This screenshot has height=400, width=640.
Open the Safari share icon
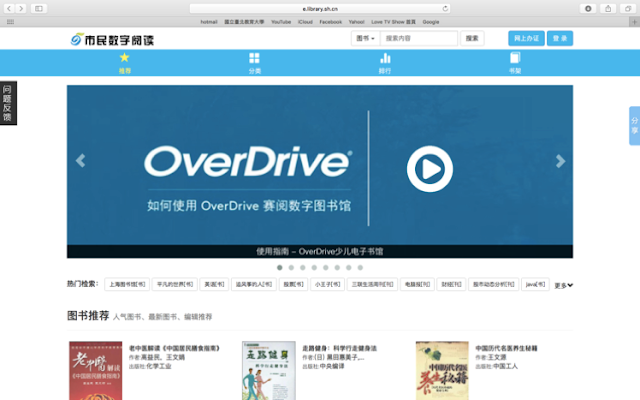coord(608,8)
